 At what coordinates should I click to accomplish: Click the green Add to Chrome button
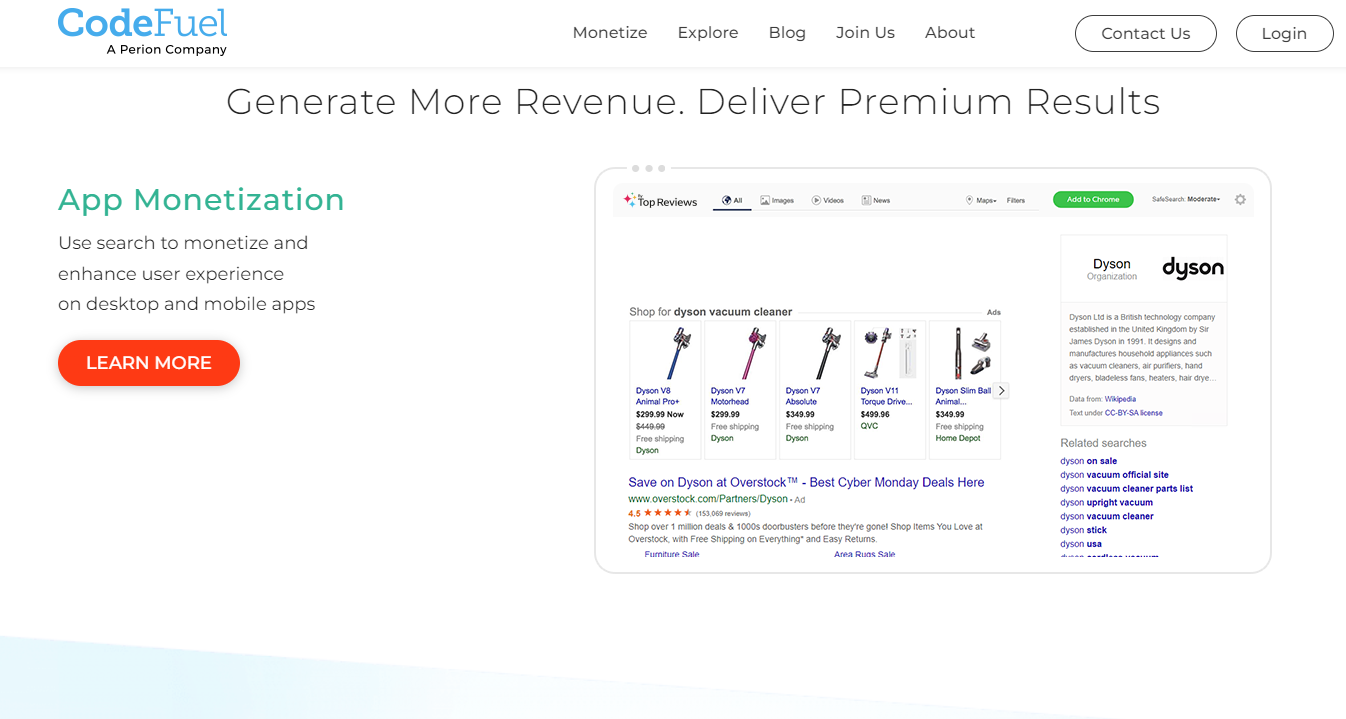click(x=1093, y=199)
